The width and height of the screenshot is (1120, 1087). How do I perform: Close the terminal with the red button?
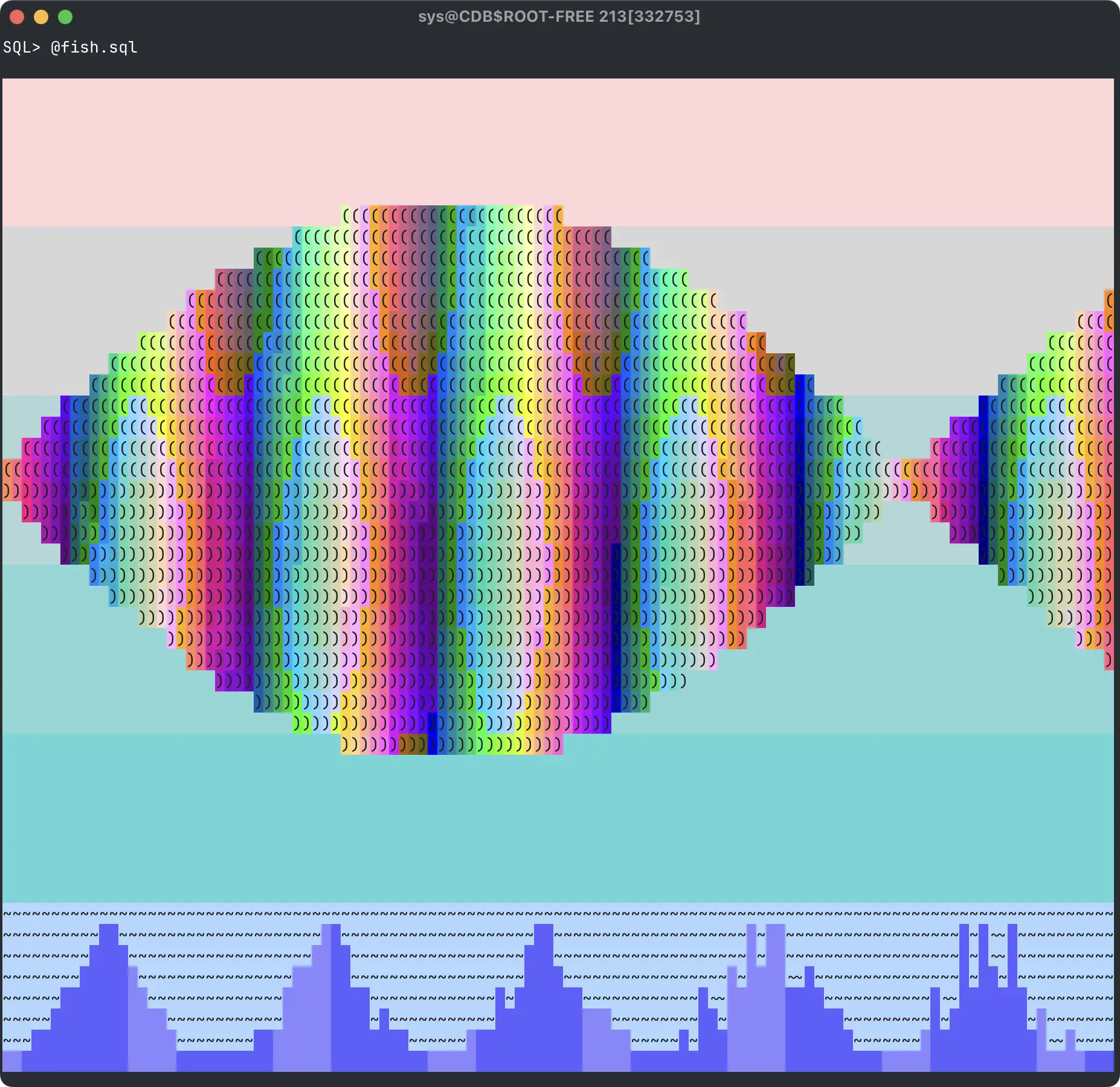pyautogui.click(x=17, y=17)
